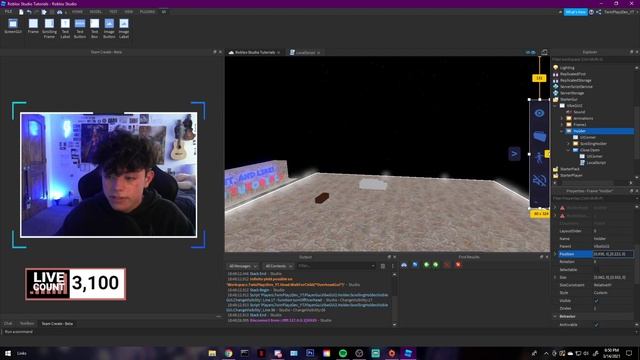Open the All Messages dropdown in Output
Image resolution: width=640 pixels, height=360 pixels.
tap(243, 266)
